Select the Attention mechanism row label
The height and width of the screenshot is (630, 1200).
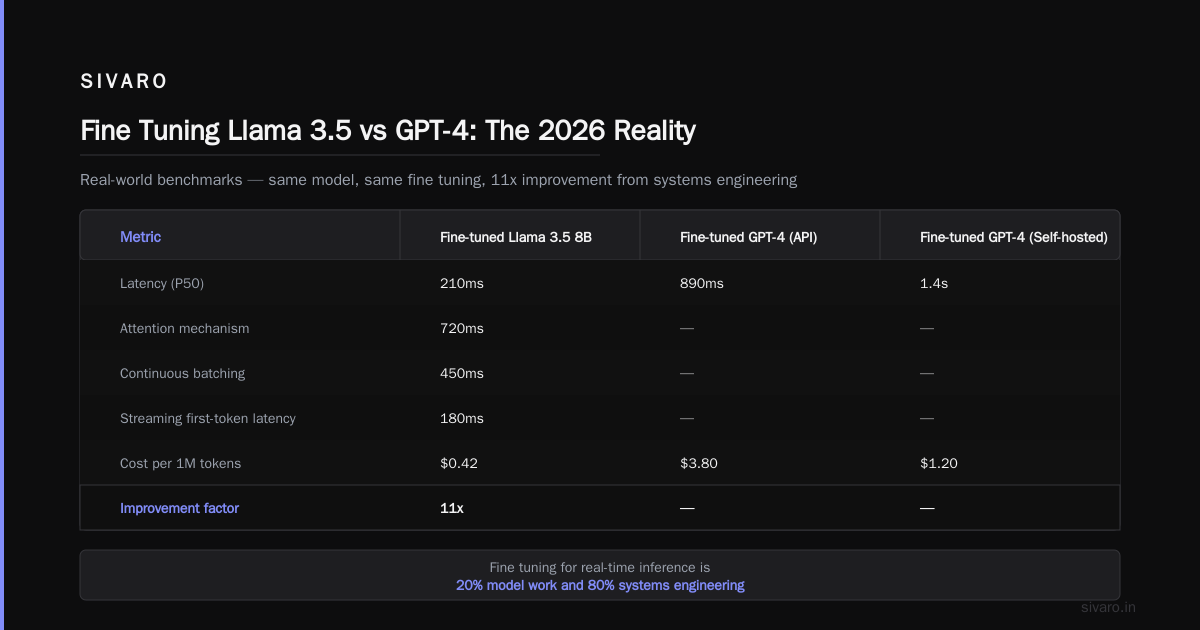coord(185,328)
